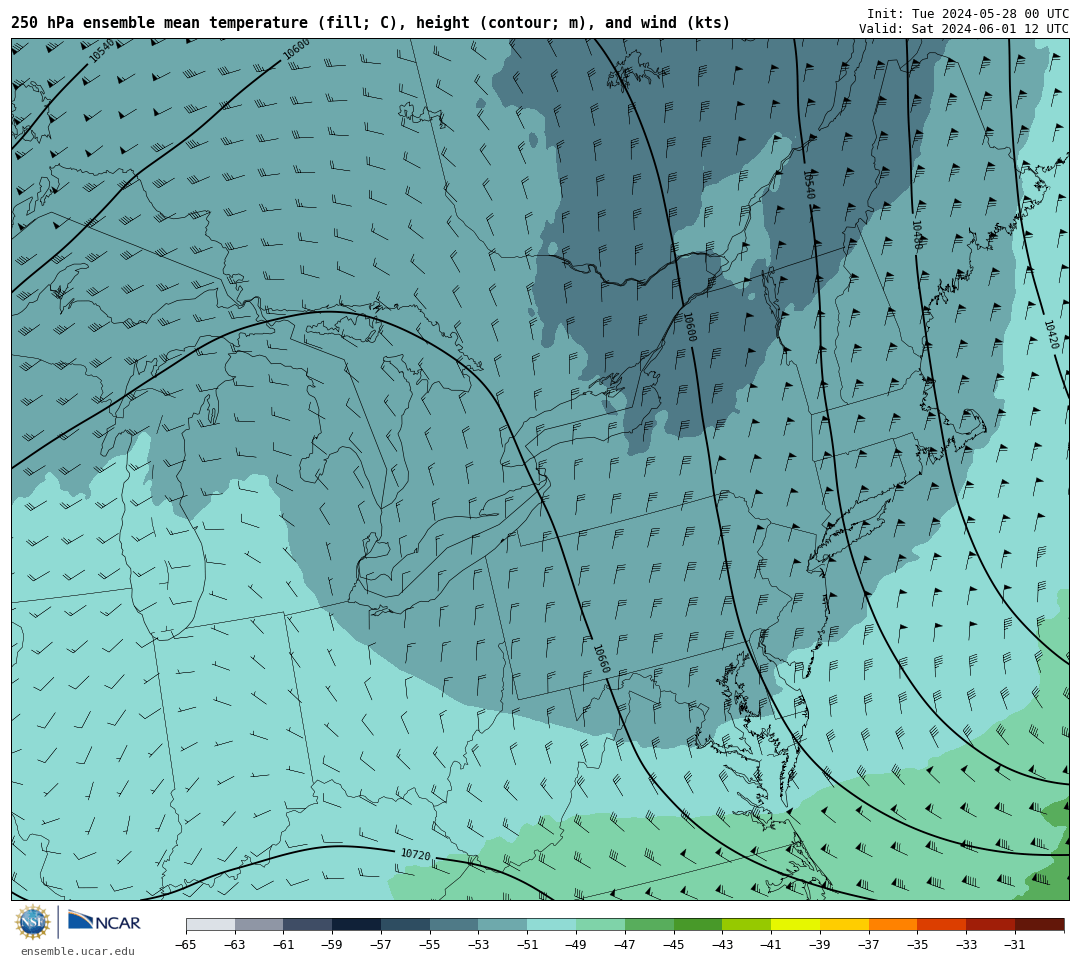Pick the dark red swatch between -33 and -31
The image size is (1080, 963).
990,925
